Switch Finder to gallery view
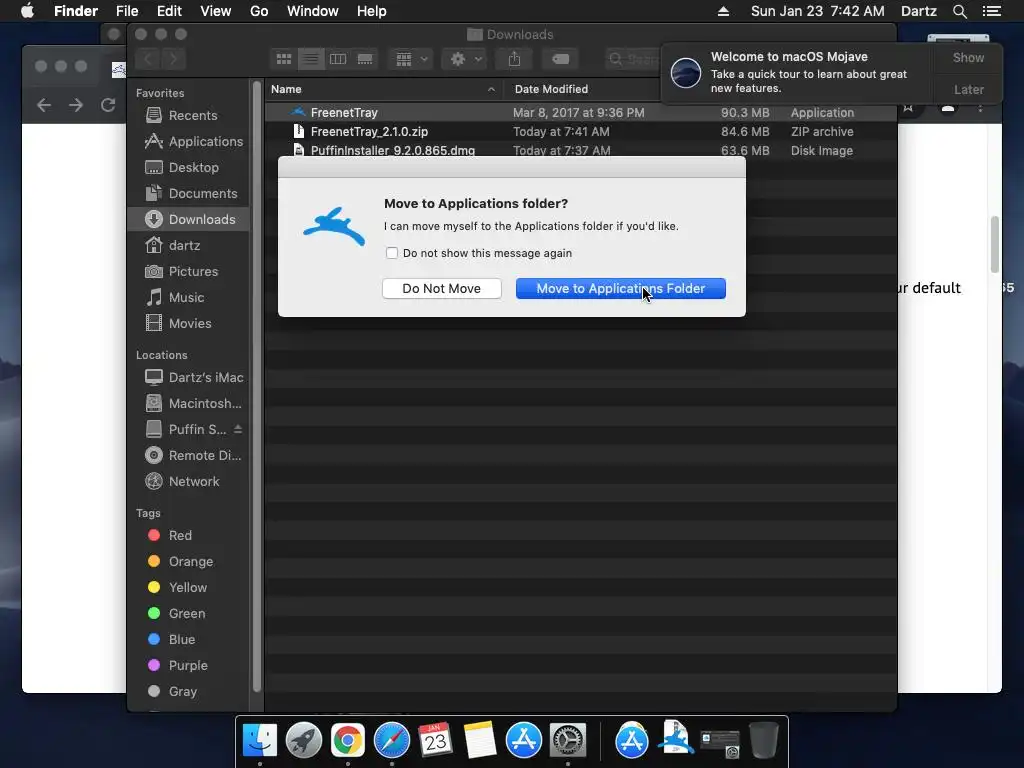The image size is (1024, 768). (x=365, y=59)
